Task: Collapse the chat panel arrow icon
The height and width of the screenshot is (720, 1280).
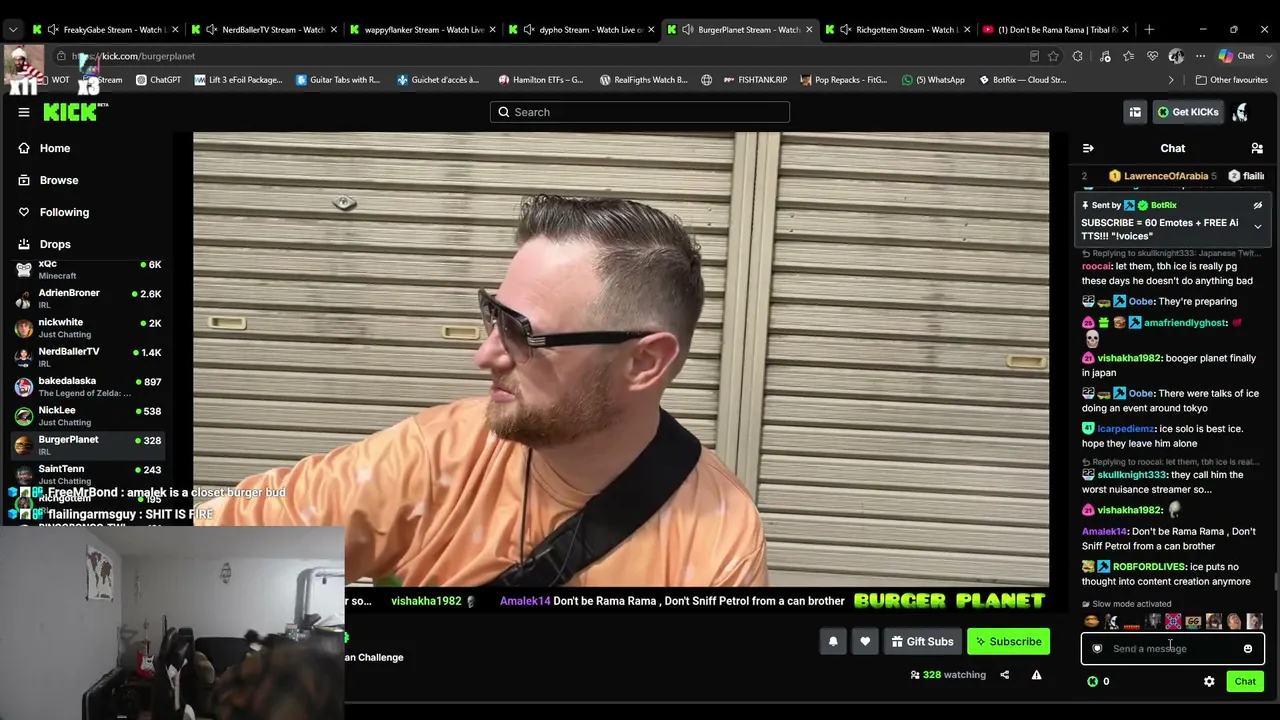Action: coord(1088,148)
